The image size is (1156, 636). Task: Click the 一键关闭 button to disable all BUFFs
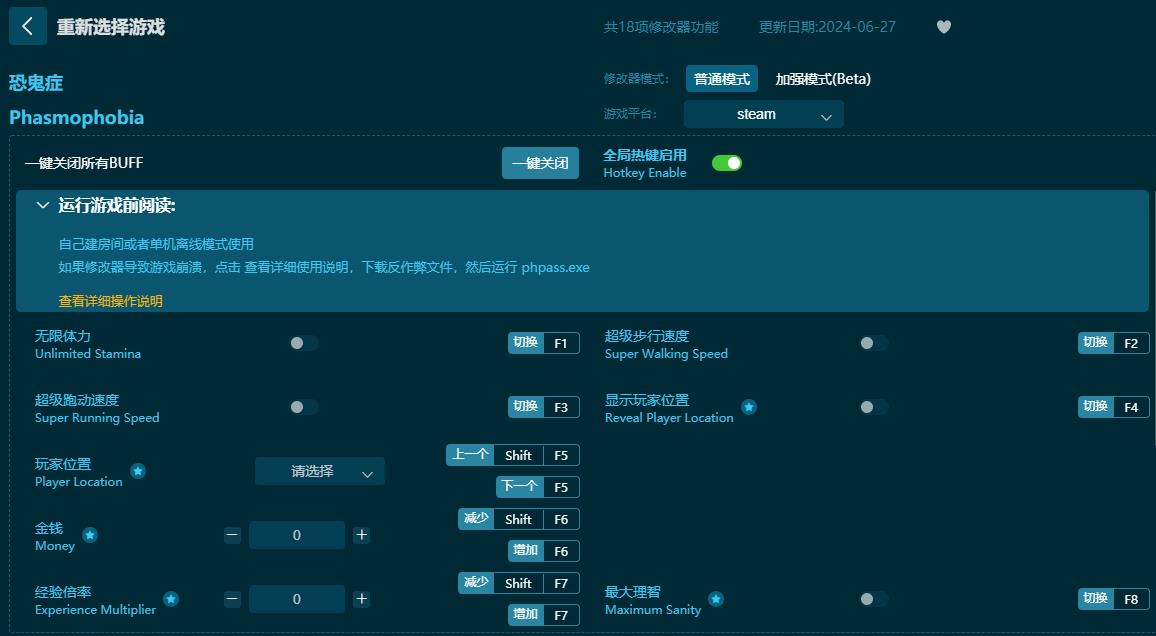(x=540, y=162)
